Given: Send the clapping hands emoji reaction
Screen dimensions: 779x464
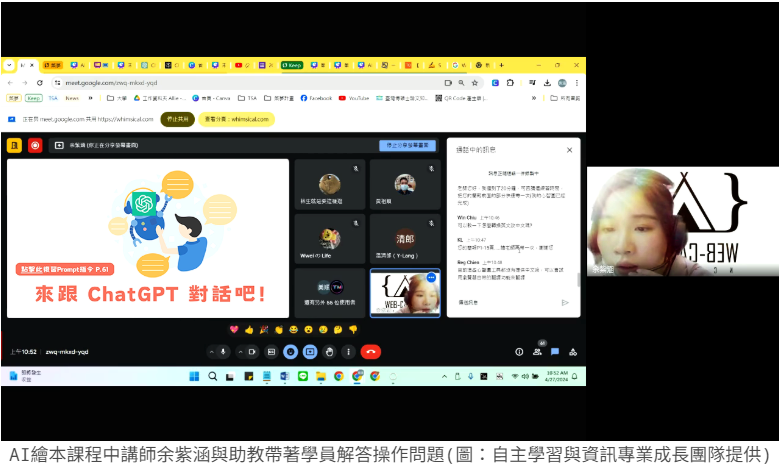Looking at the screenshot, I should (x=279, y=329).
